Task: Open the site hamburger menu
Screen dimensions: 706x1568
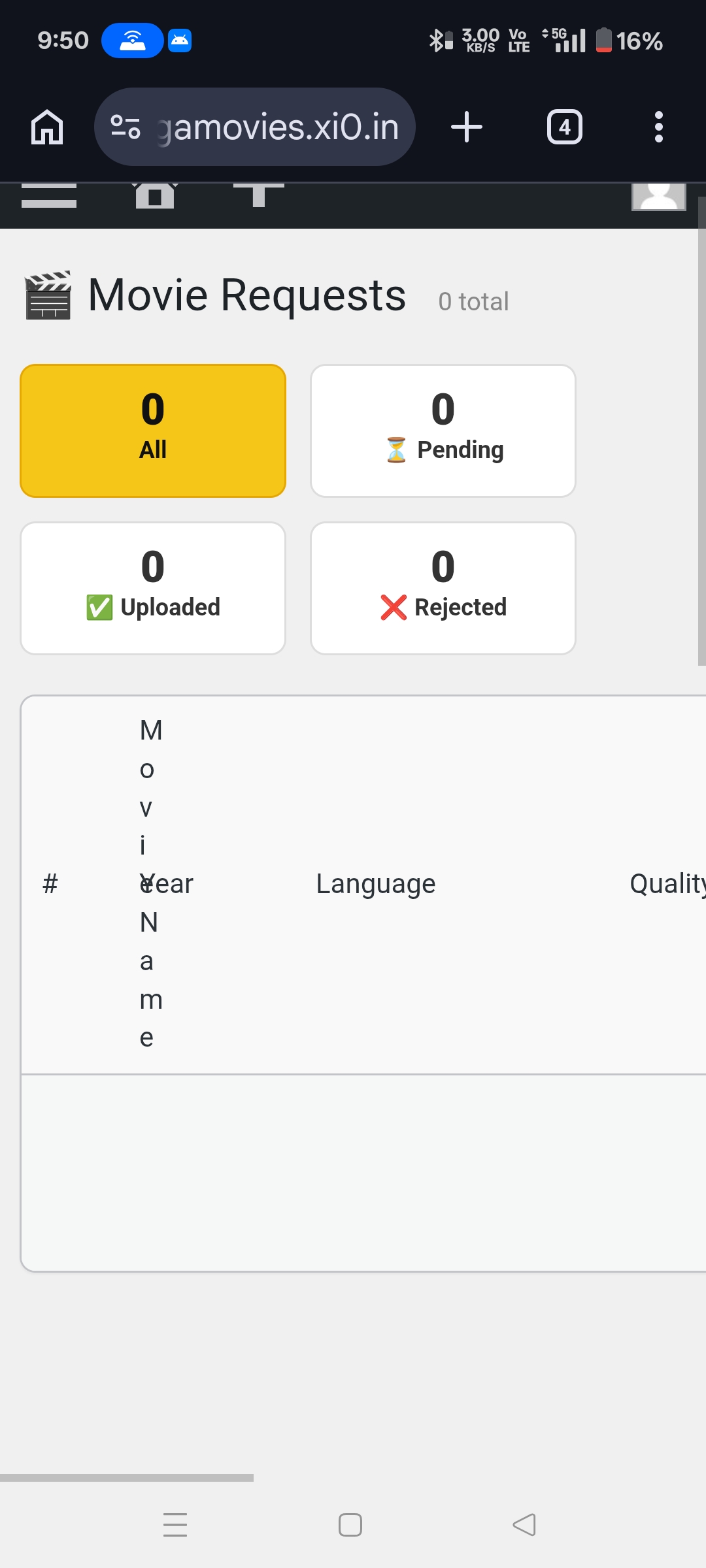Action: (49, 196)
